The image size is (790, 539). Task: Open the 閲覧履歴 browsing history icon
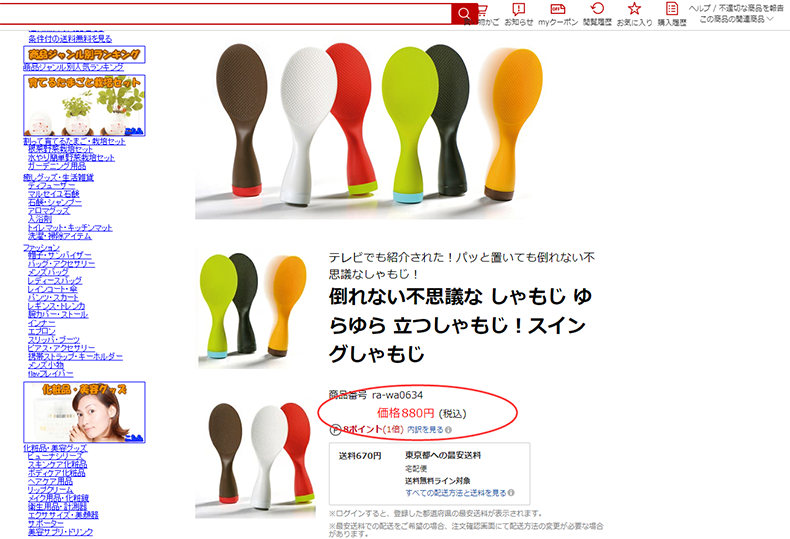tap(597, 14)
